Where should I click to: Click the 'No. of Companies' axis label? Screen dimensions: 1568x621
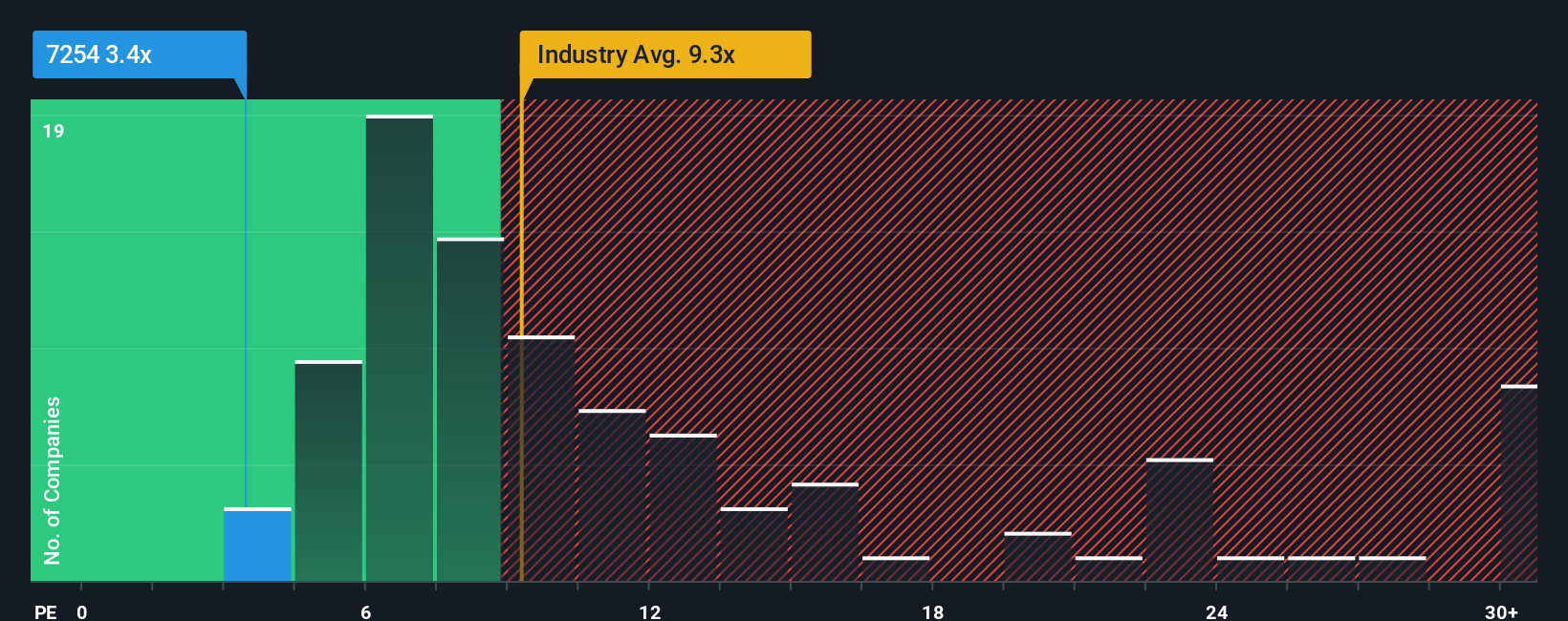pos(52,480)
